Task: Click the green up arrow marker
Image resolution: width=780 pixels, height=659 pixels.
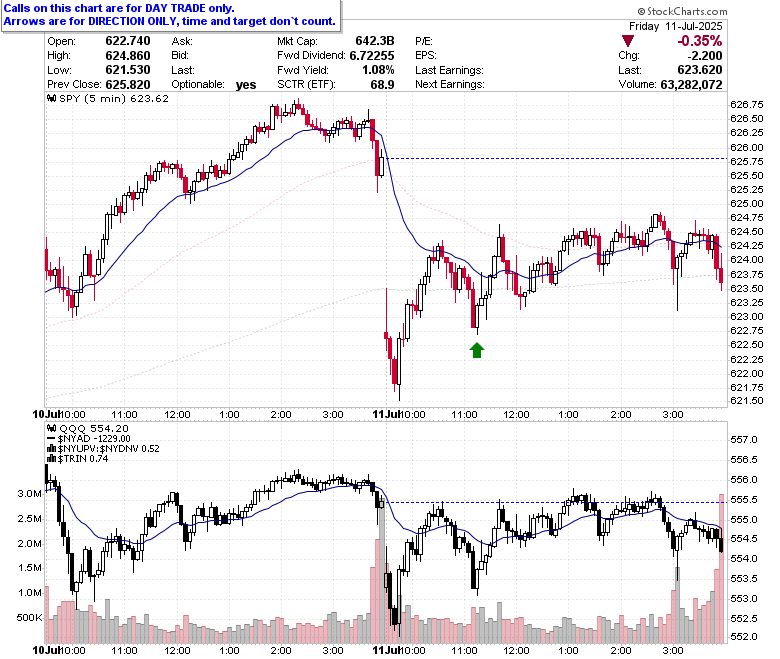Action: 477,350
